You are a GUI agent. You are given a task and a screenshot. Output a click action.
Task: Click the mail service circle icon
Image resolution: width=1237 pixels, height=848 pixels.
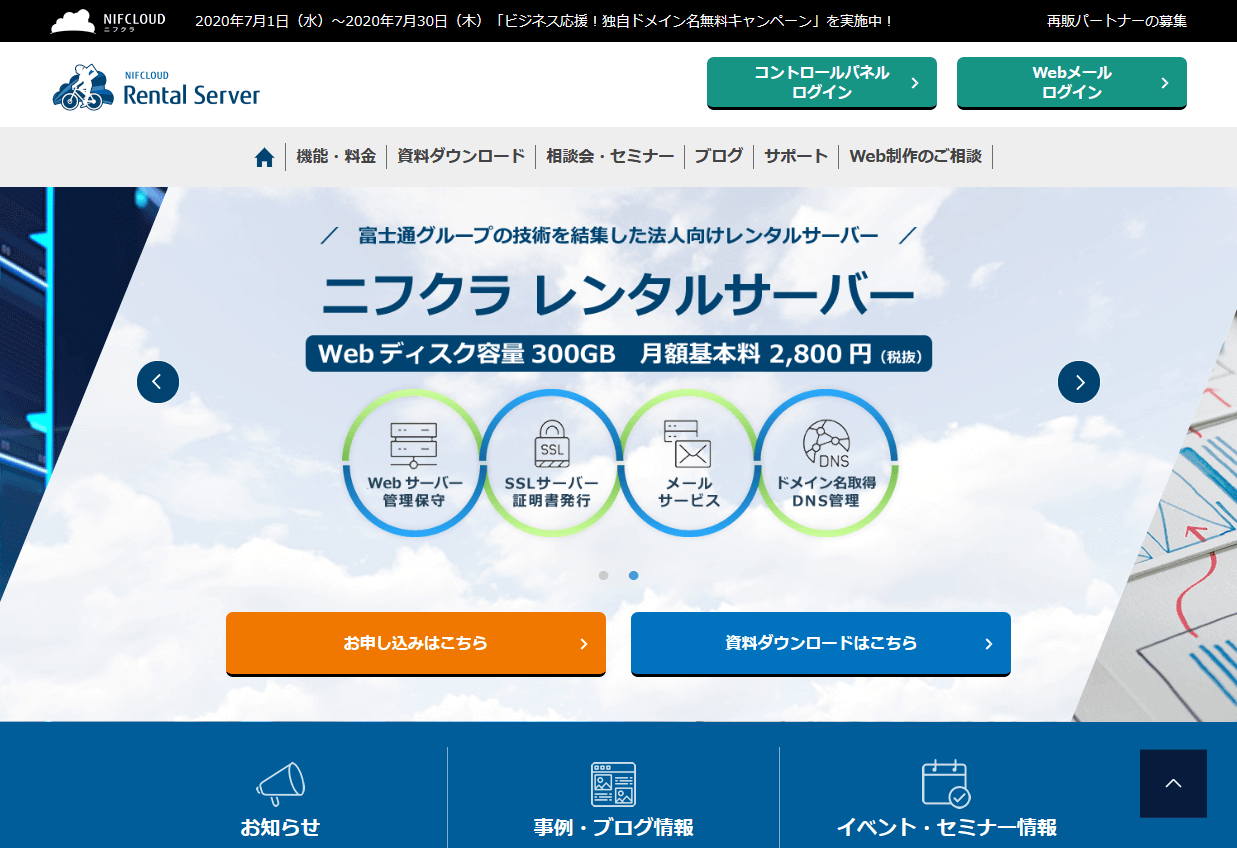[x=689, y=463]
